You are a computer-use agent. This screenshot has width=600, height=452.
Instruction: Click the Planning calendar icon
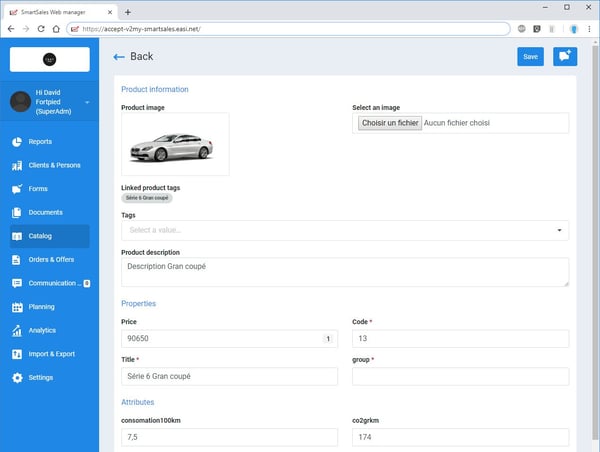[x=17, y=307]
